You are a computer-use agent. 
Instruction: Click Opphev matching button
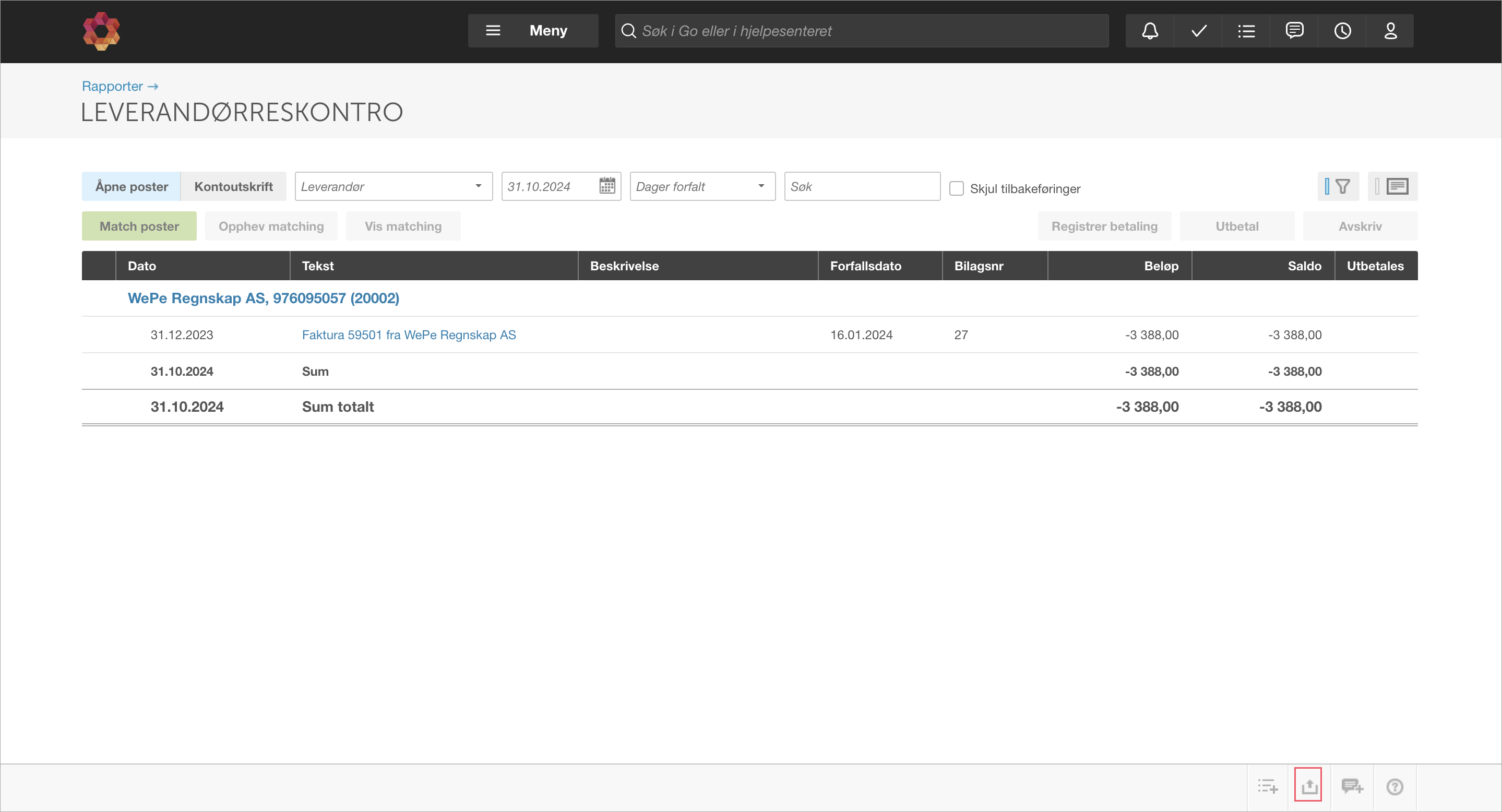tap(271, 226)
